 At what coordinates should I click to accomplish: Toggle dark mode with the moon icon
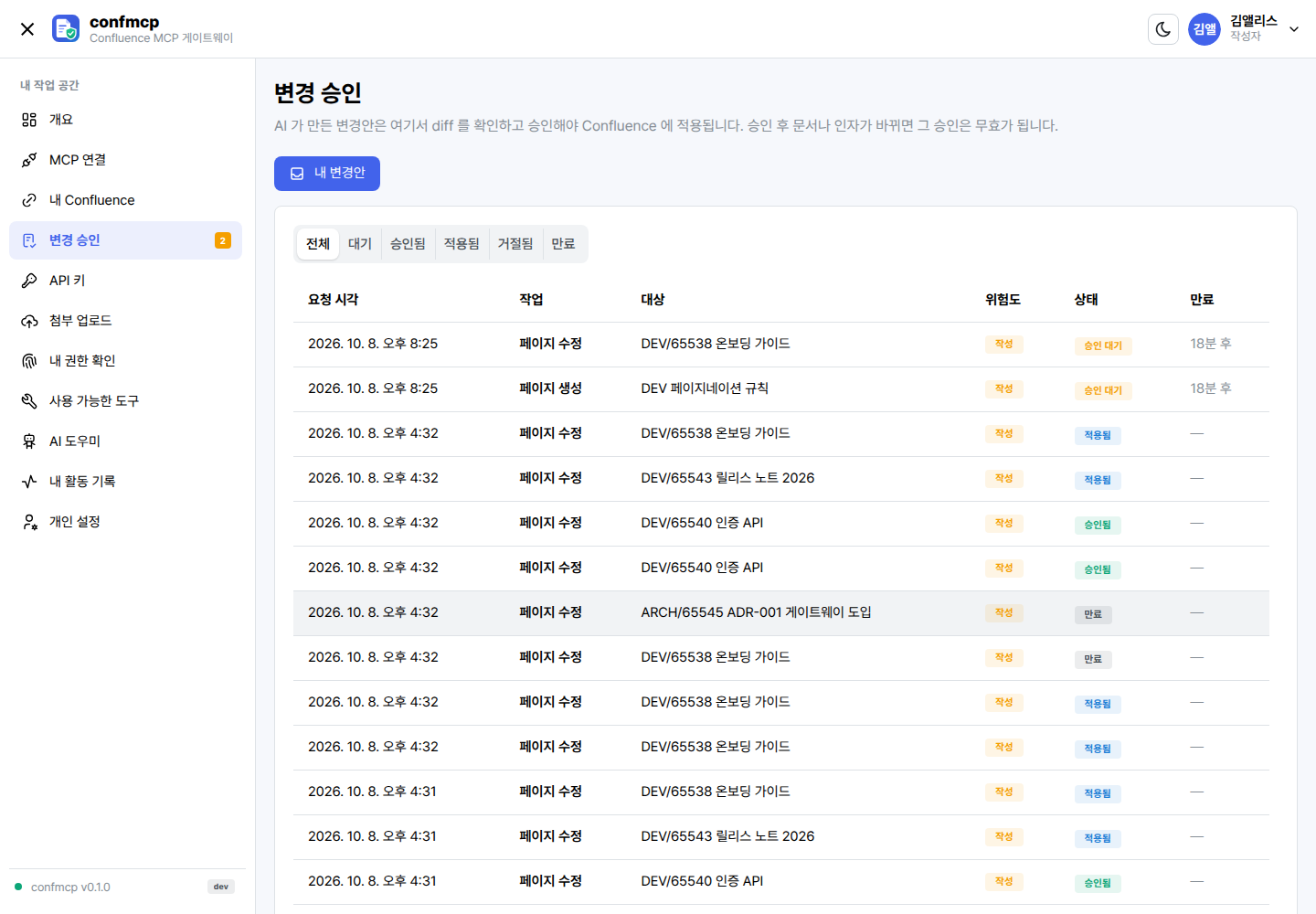pos(1163,29)
